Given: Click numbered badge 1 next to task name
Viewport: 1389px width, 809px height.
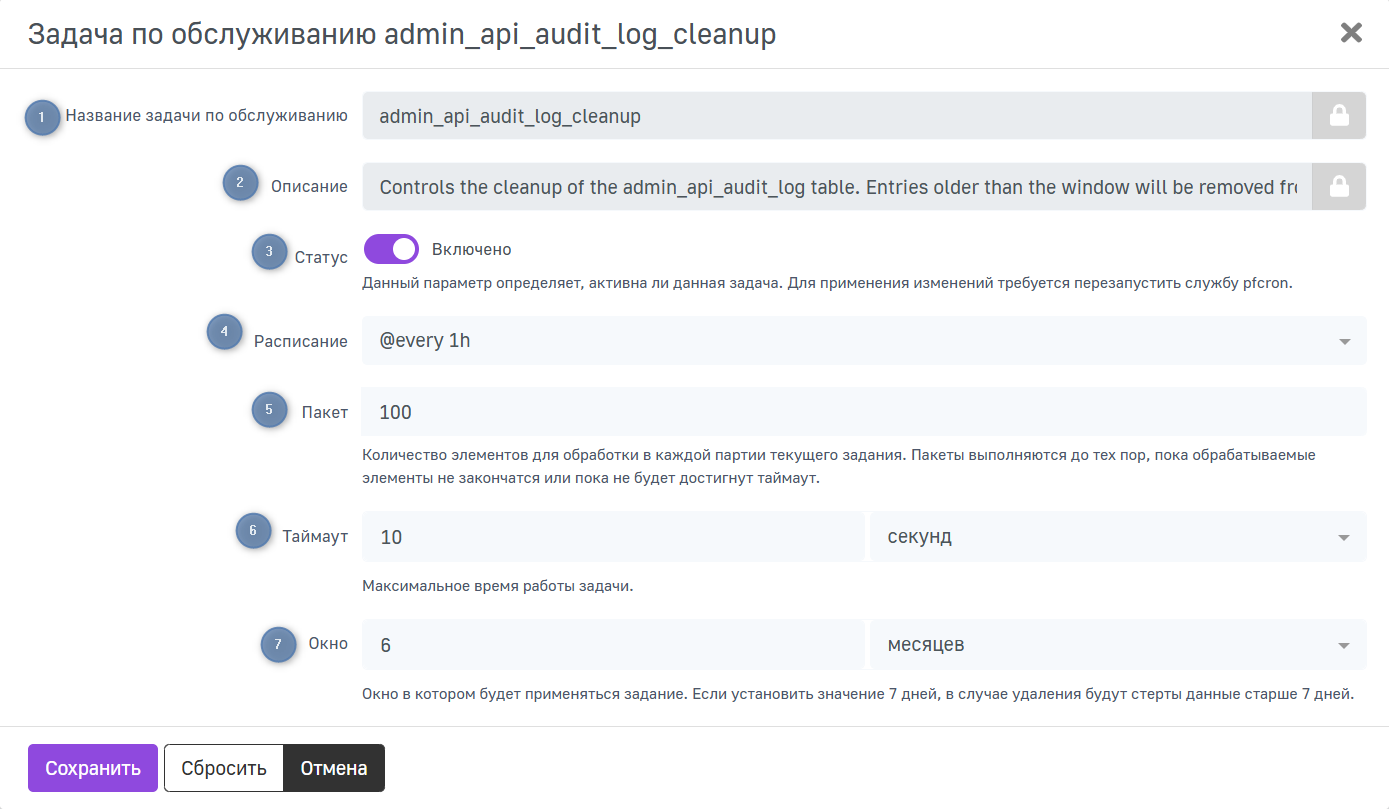Looking at the screenshot, I should click(x=42, y=117).
